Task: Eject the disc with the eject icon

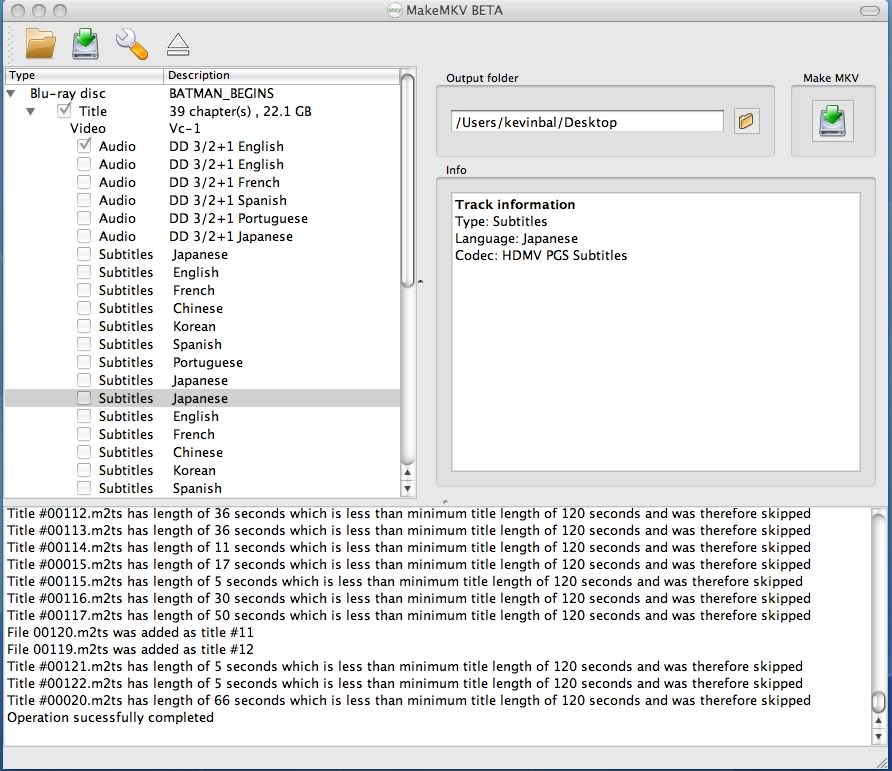Action: [x=178, y=45]
